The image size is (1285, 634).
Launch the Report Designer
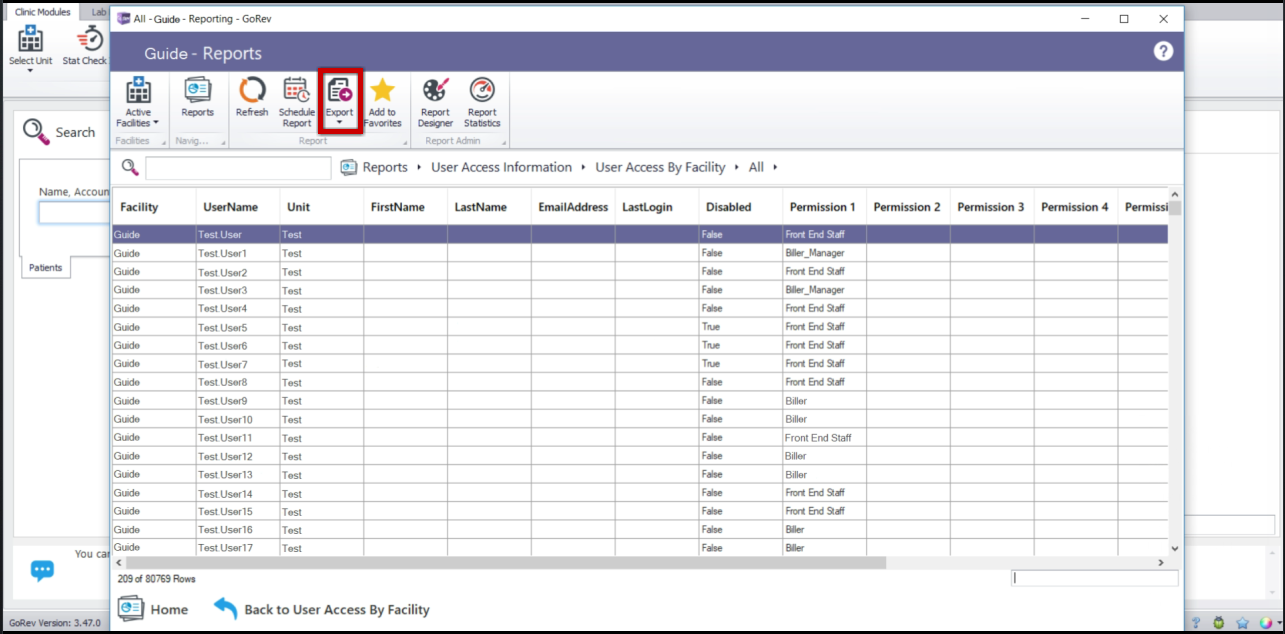point(435,103)
